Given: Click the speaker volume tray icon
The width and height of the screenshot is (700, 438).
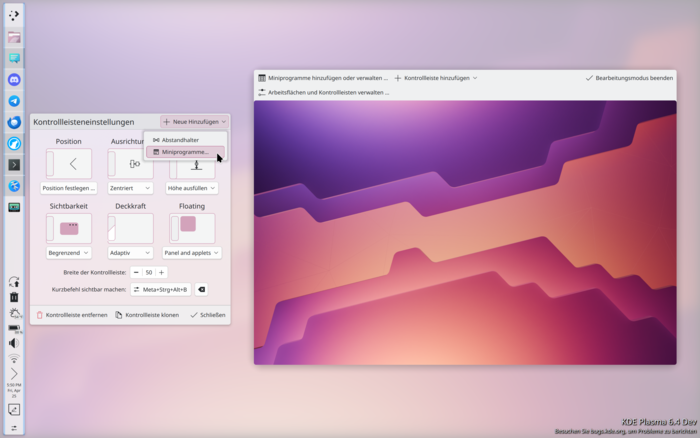Looking at the screenshot, I should [14, 343].
